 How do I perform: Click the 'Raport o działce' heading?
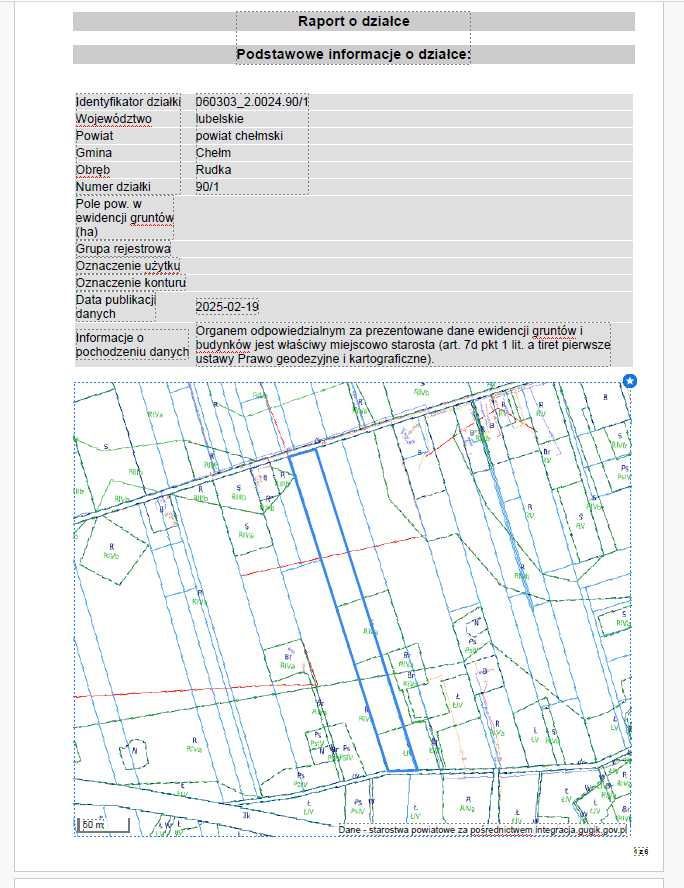[x=354, y=22]
